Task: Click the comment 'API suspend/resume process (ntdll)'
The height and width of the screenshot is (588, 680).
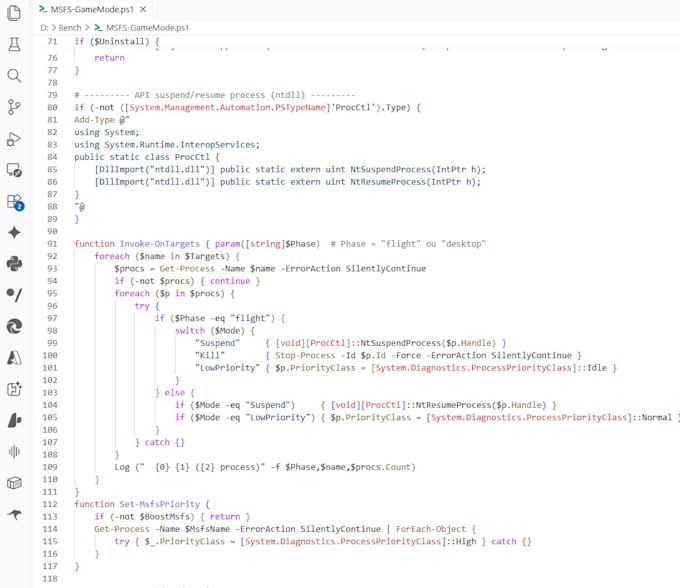Action: [x=219, y=95]
